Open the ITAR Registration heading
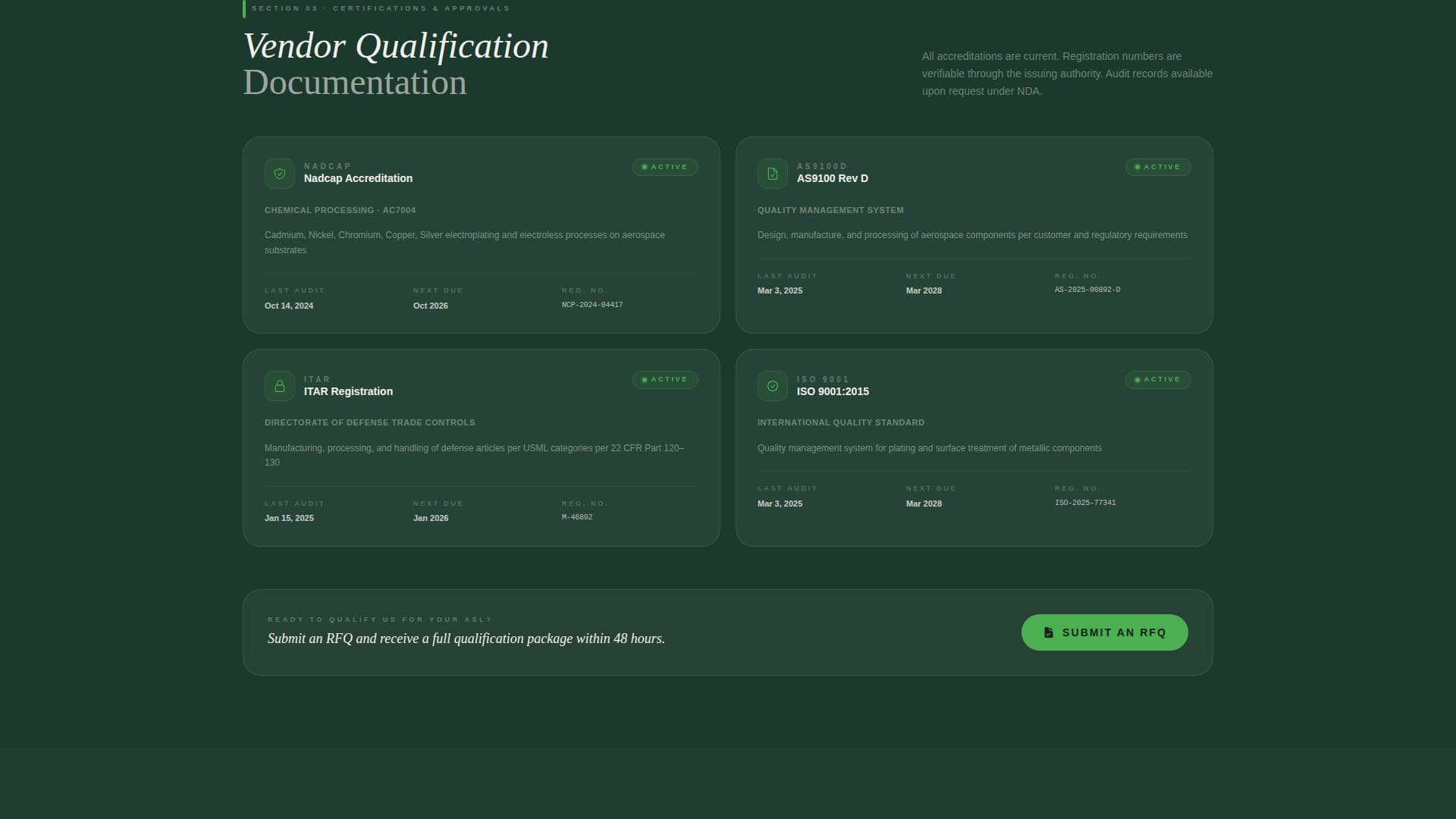Screen dimensions: 1456x819 pyautogui.click(x=348, y=391)
